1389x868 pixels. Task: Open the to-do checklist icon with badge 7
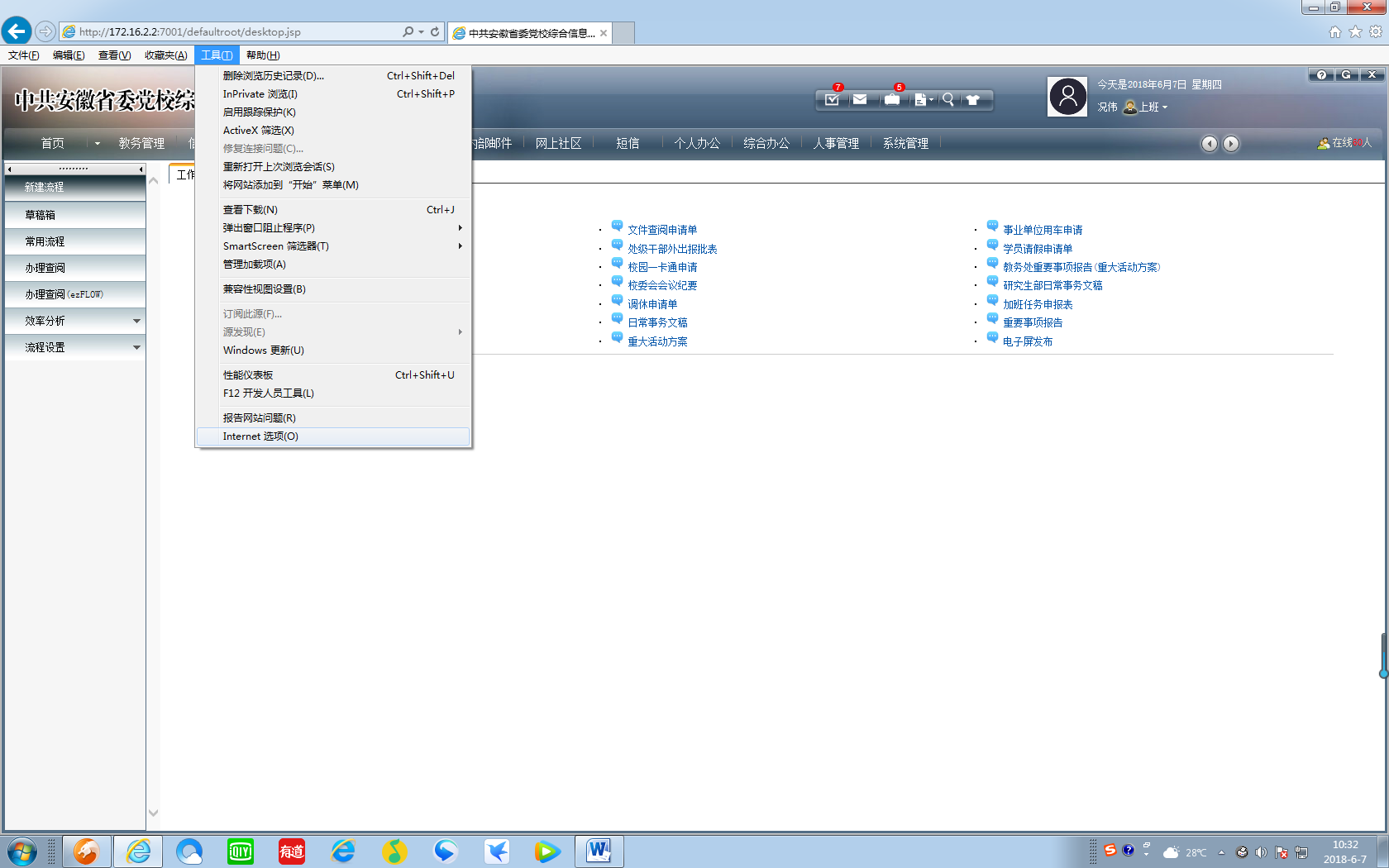[832, 100]
